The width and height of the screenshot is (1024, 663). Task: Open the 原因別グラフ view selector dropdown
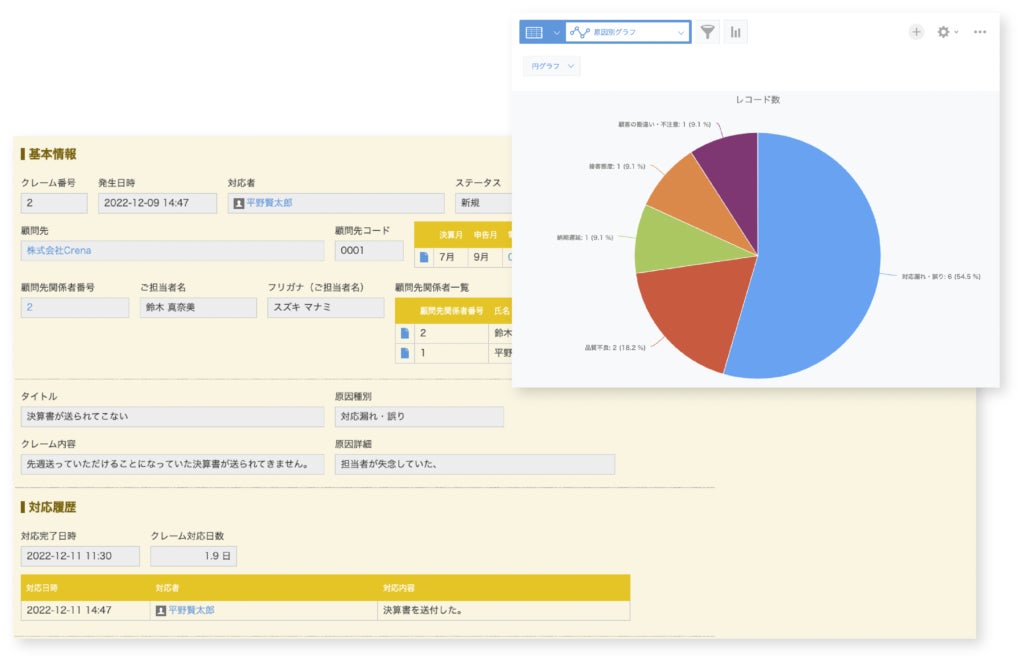628,32
